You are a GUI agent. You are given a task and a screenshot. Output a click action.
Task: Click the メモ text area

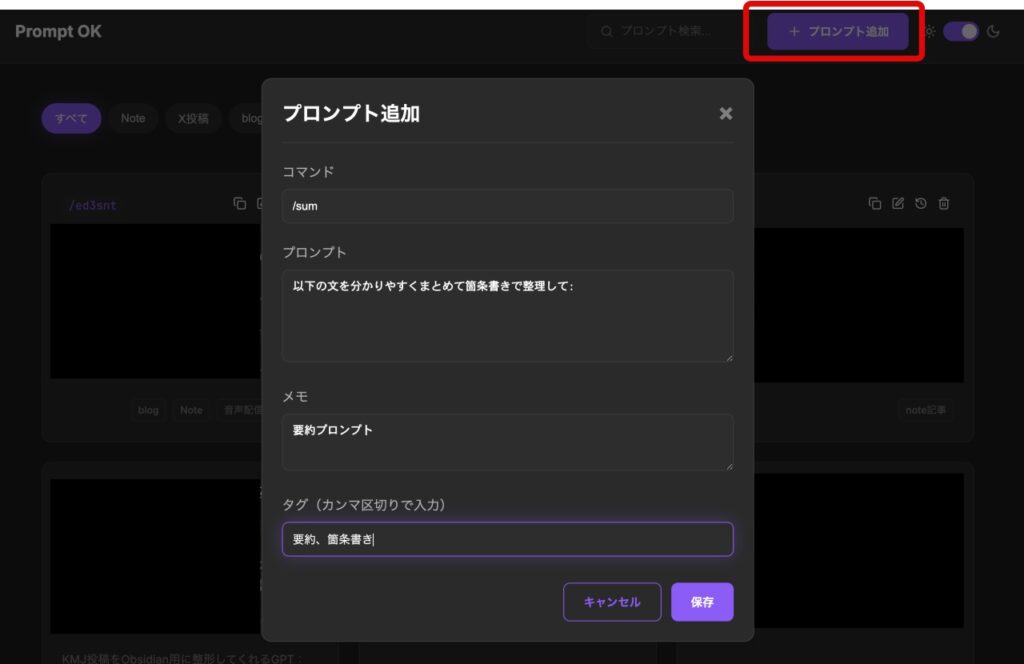(x=507, y=442)
